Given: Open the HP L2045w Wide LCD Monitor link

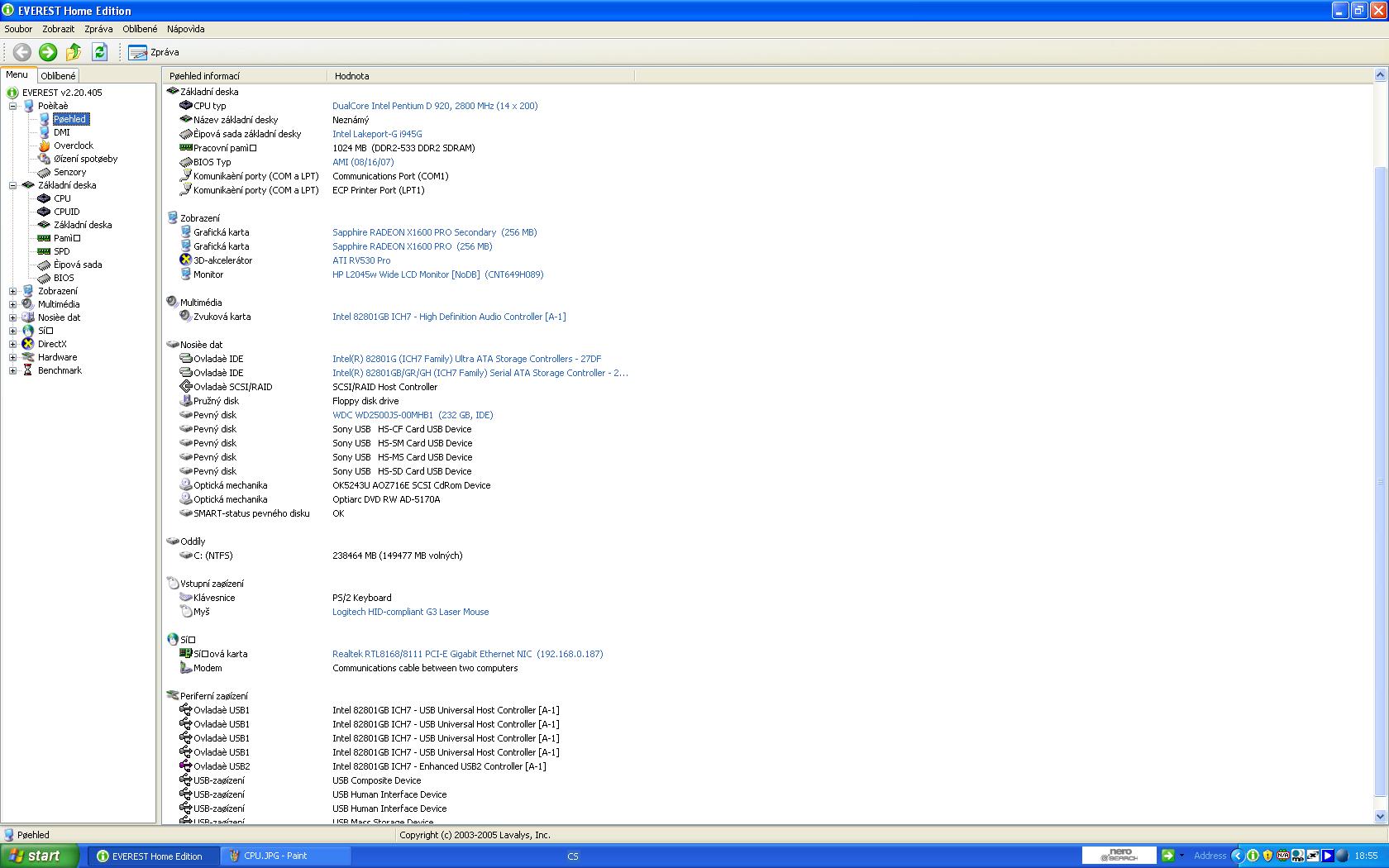Looking at the screenshot, I should (438, 274).
